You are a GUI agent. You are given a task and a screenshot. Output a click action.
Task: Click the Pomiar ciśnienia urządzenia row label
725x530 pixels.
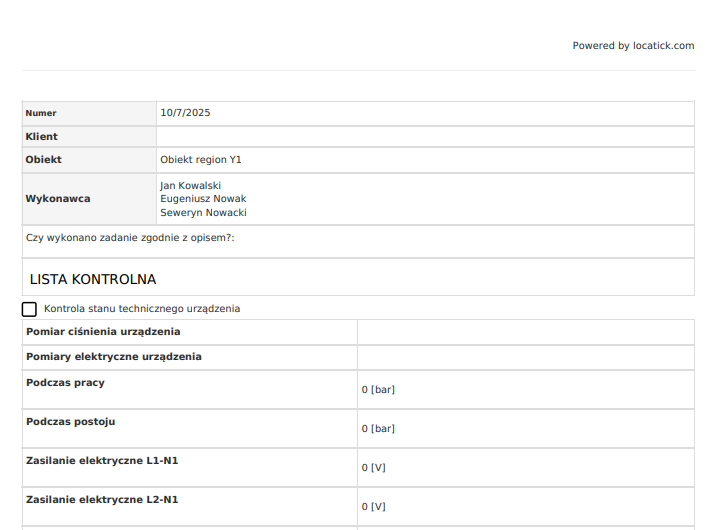103,331
